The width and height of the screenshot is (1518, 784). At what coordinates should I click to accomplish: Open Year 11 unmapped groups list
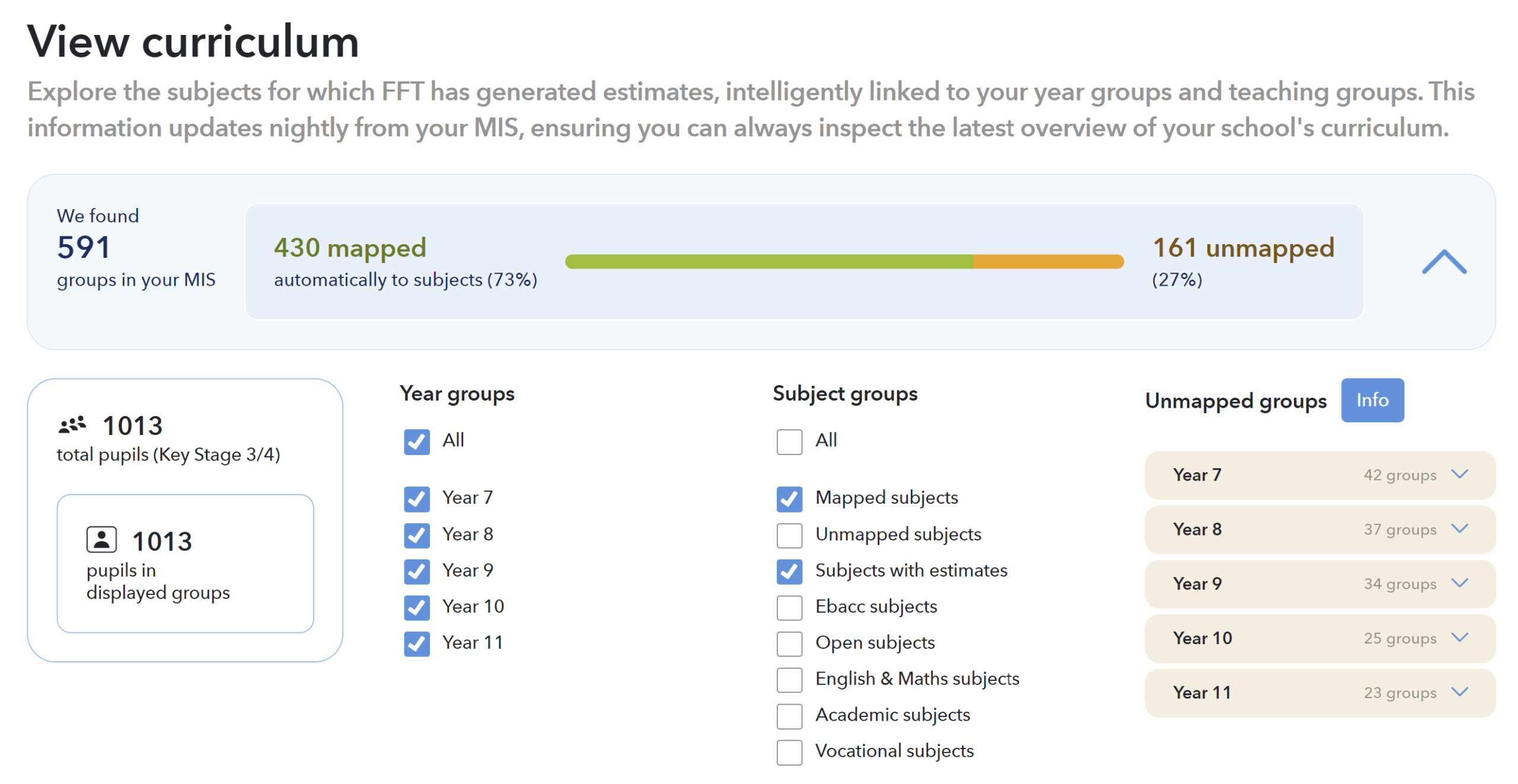click(x=1319, y=693)
